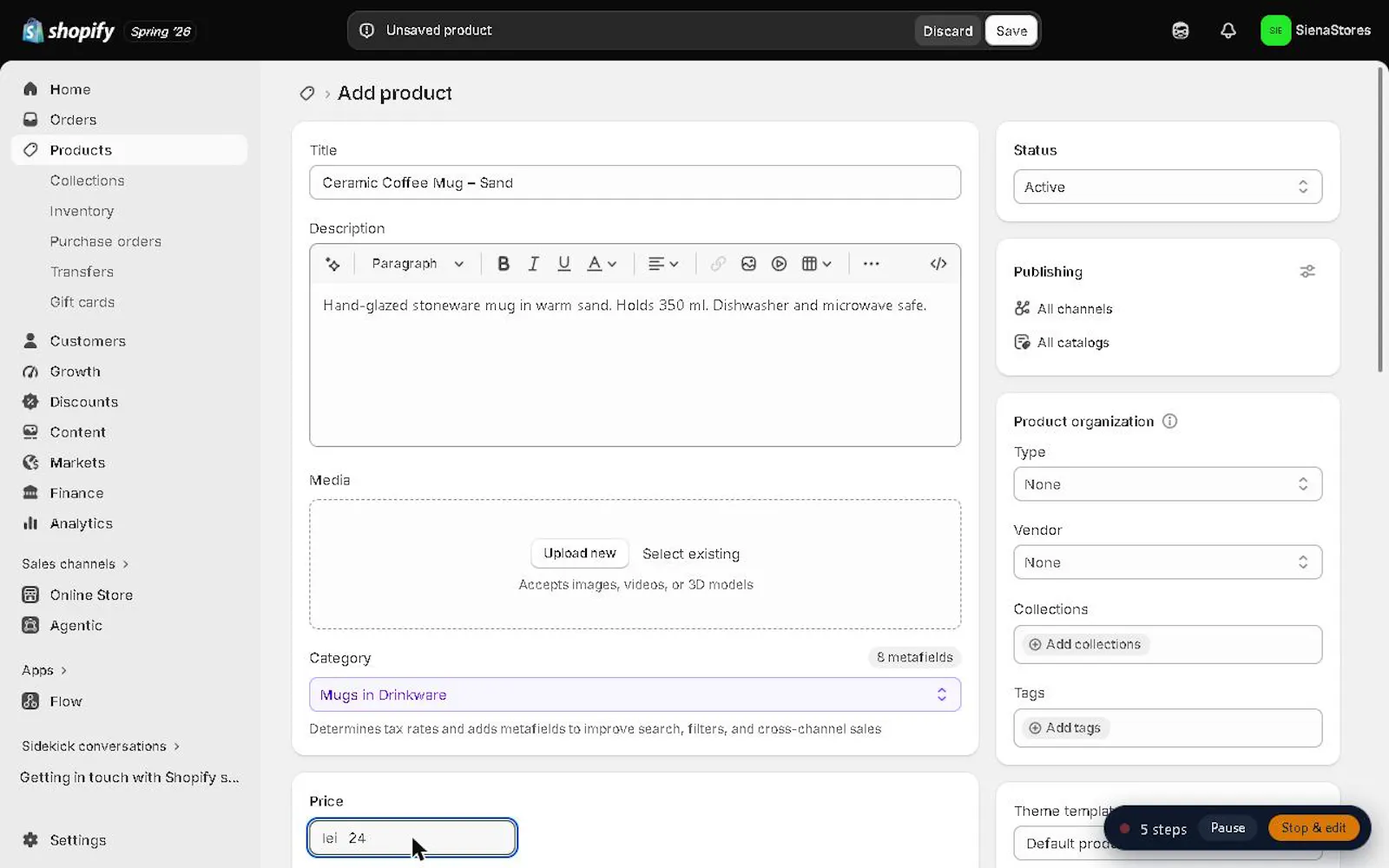Click the insert image icon

coord(748,264)
